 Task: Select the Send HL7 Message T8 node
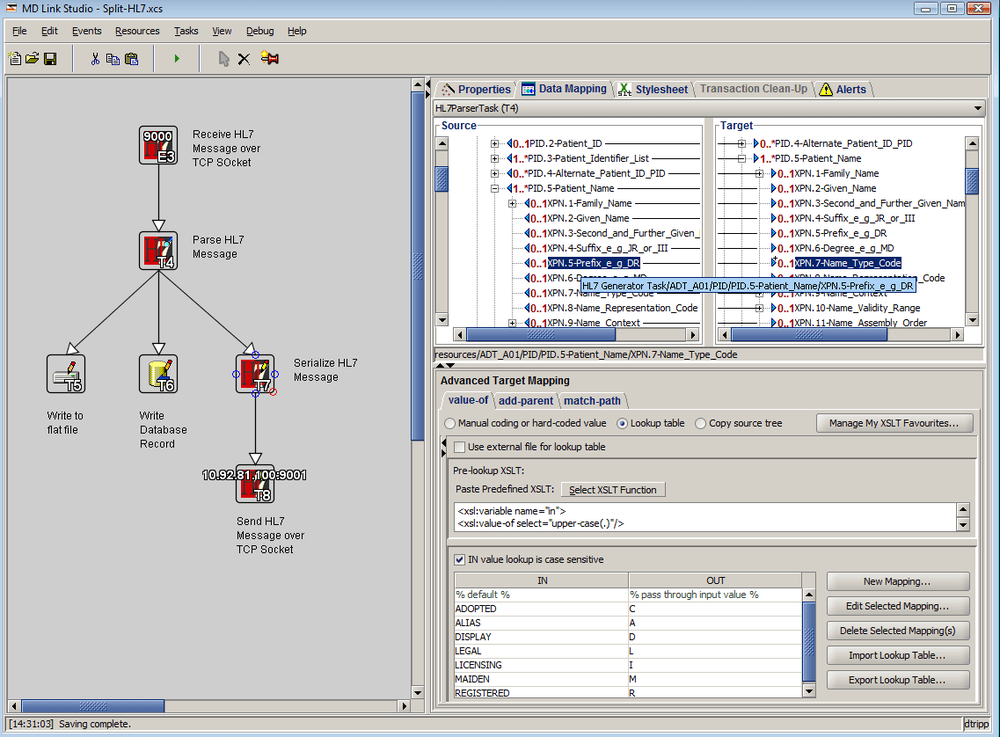pos(255,483)
